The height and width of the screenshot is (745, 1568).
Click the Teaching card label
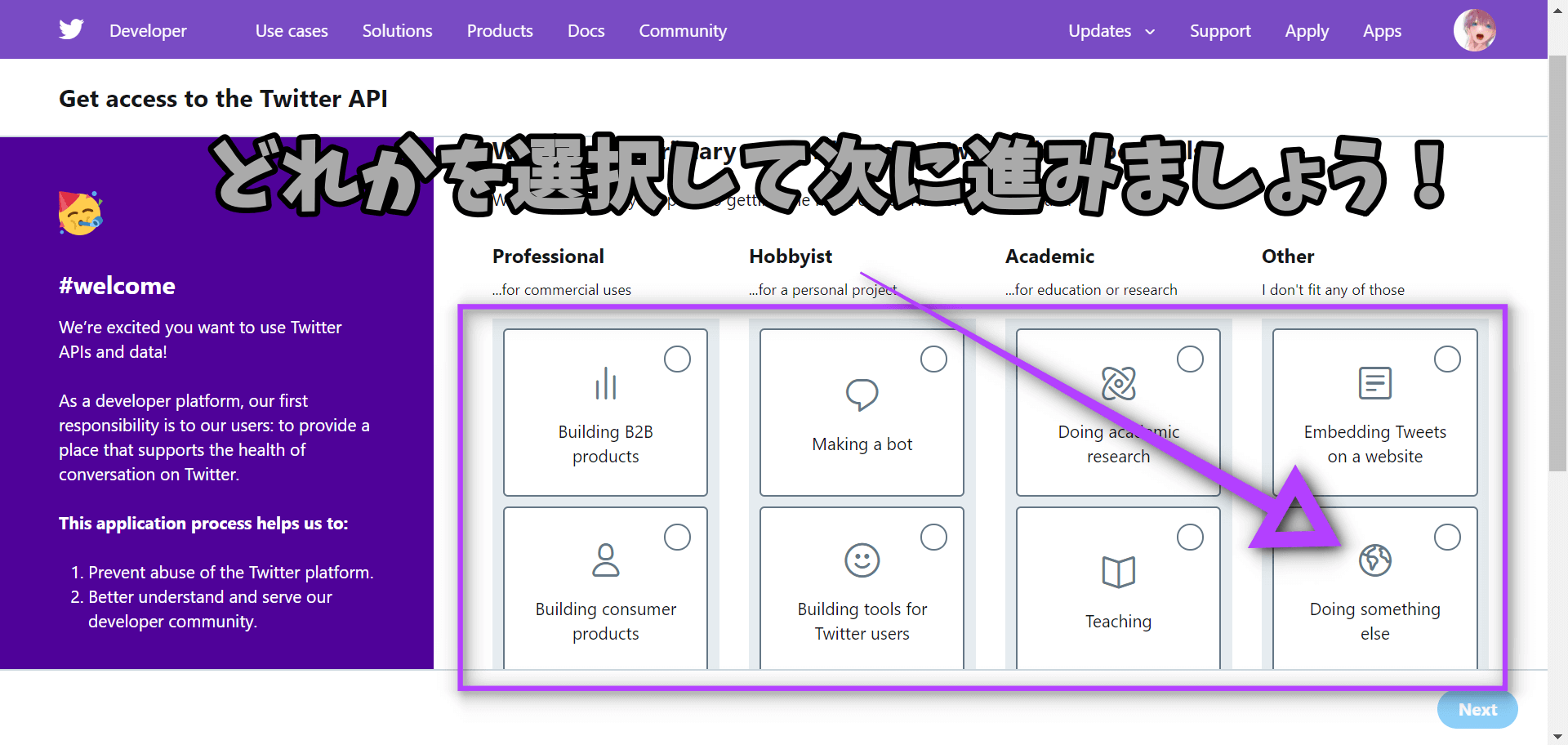pyautogui.click(x=1118, y=621)
